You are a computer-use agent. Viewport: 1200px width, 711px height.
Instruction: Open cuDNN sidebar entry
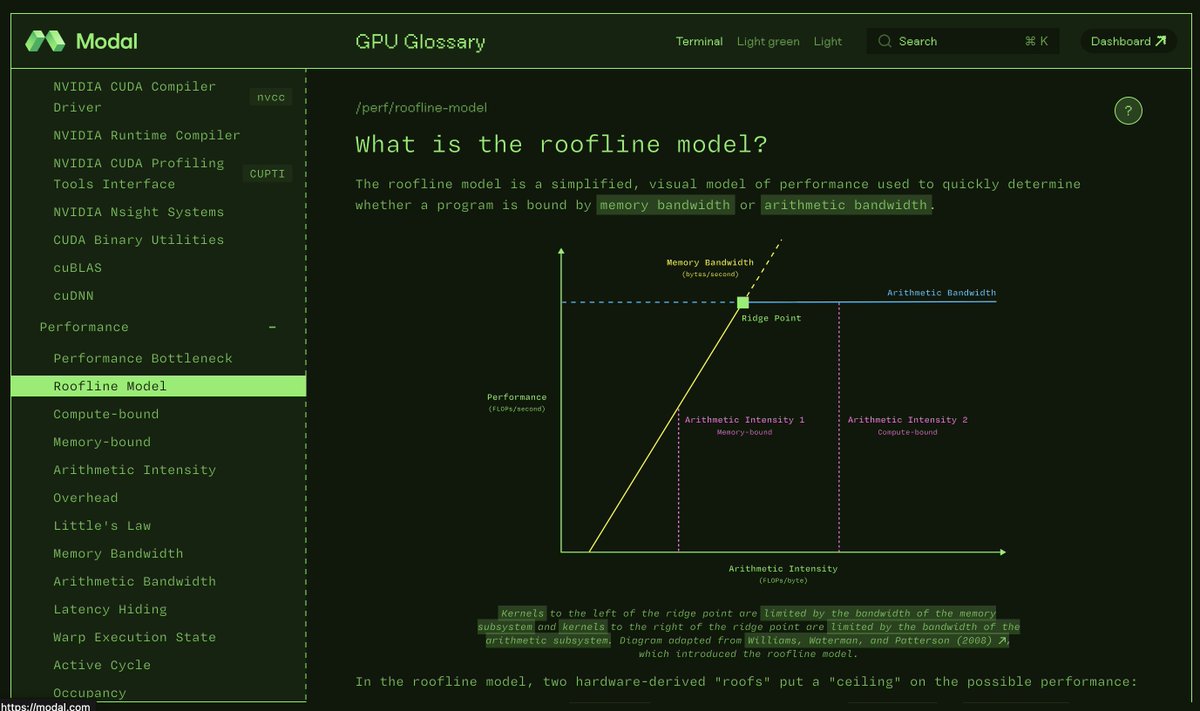[x=74, y=296]
